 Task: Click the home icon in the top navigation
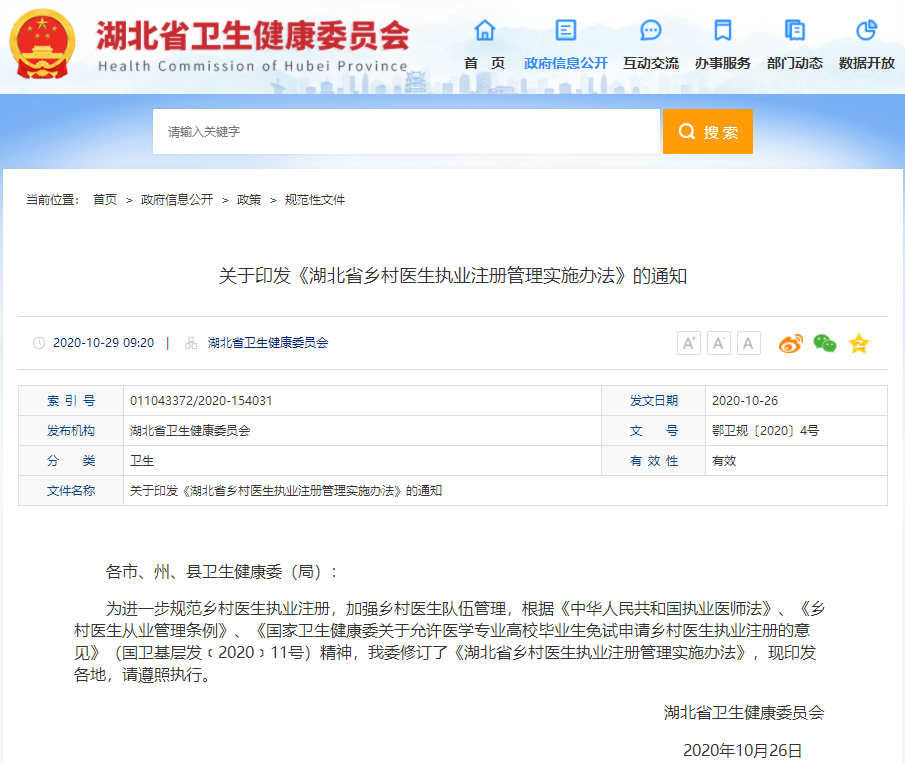click(x=484, y=30)
